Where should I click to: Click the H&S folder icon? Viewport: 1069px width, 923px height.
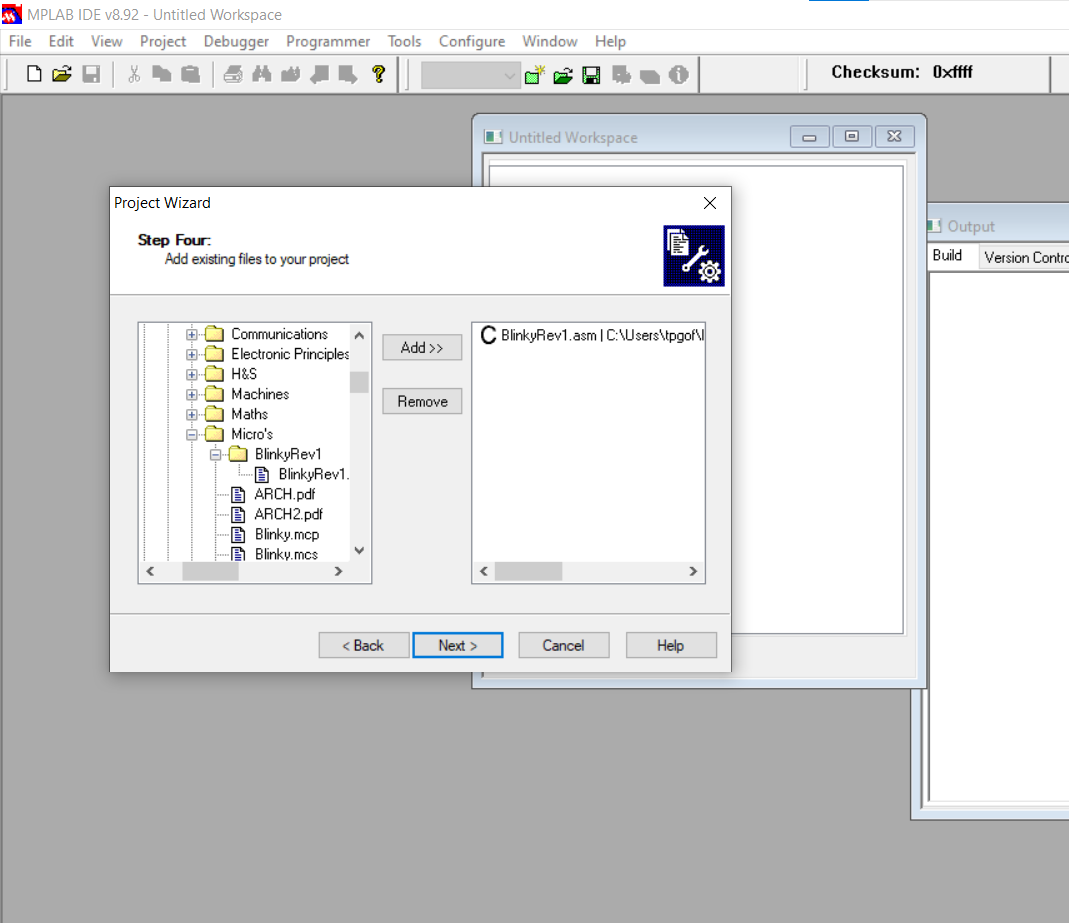coord(215,374)
